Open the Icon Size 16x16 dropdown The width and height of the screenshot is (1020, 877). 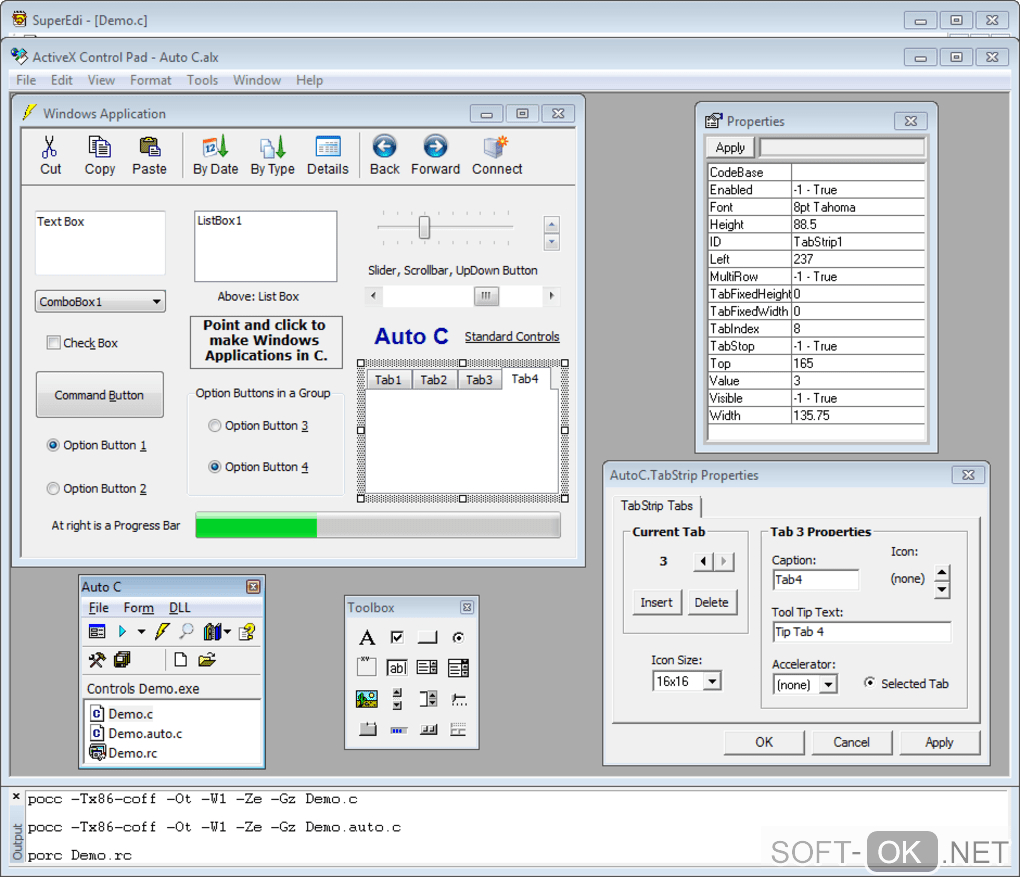712,682
